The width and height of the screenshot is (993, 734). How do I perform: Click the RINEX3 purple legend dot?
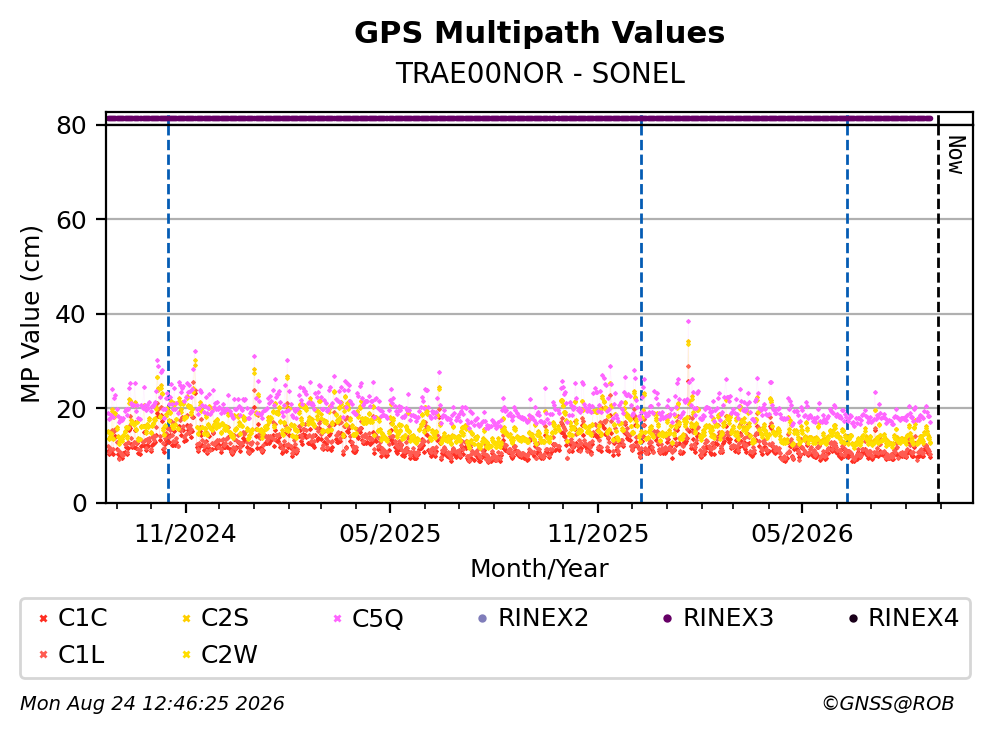[x=667, y=618]
